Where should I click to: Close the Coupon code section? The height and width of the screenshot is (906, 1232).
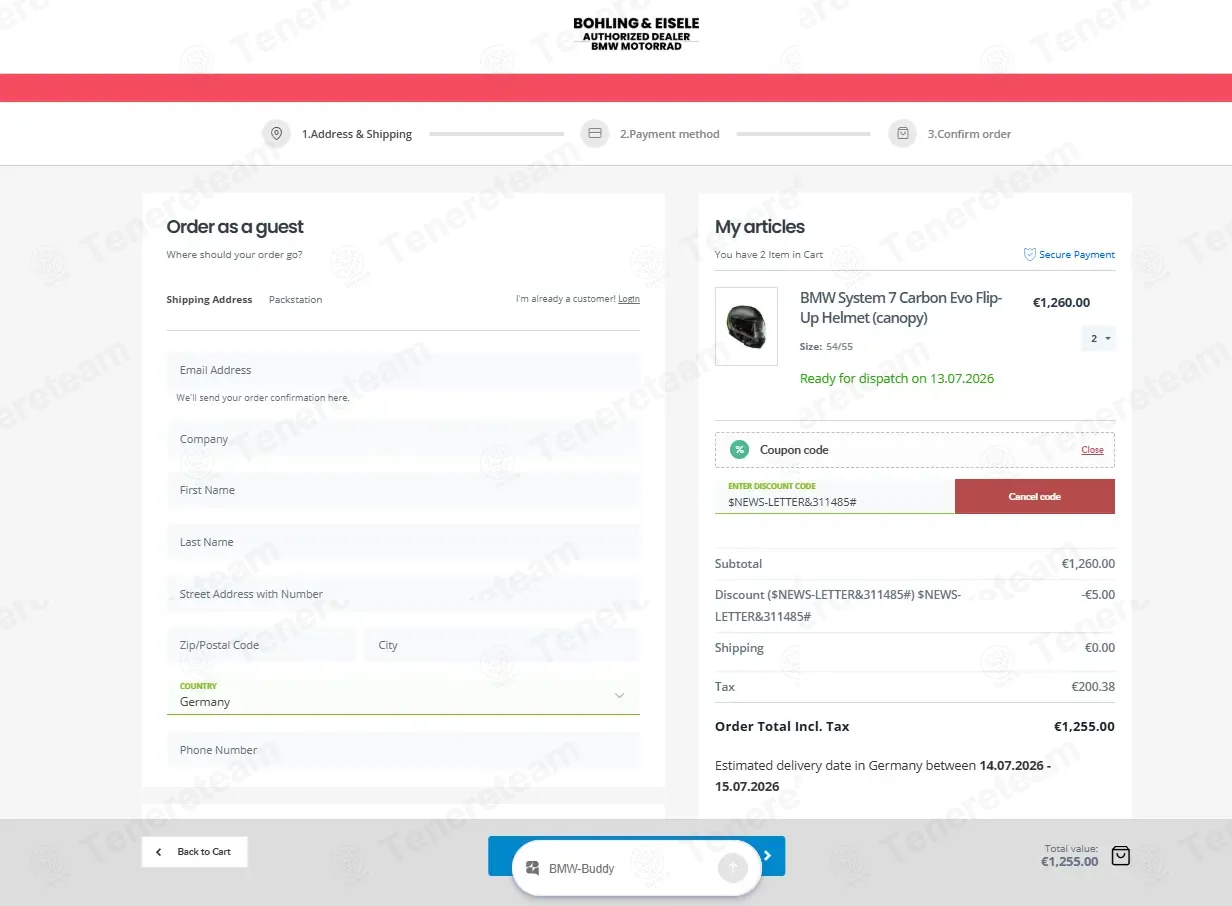coord(1092,450)
